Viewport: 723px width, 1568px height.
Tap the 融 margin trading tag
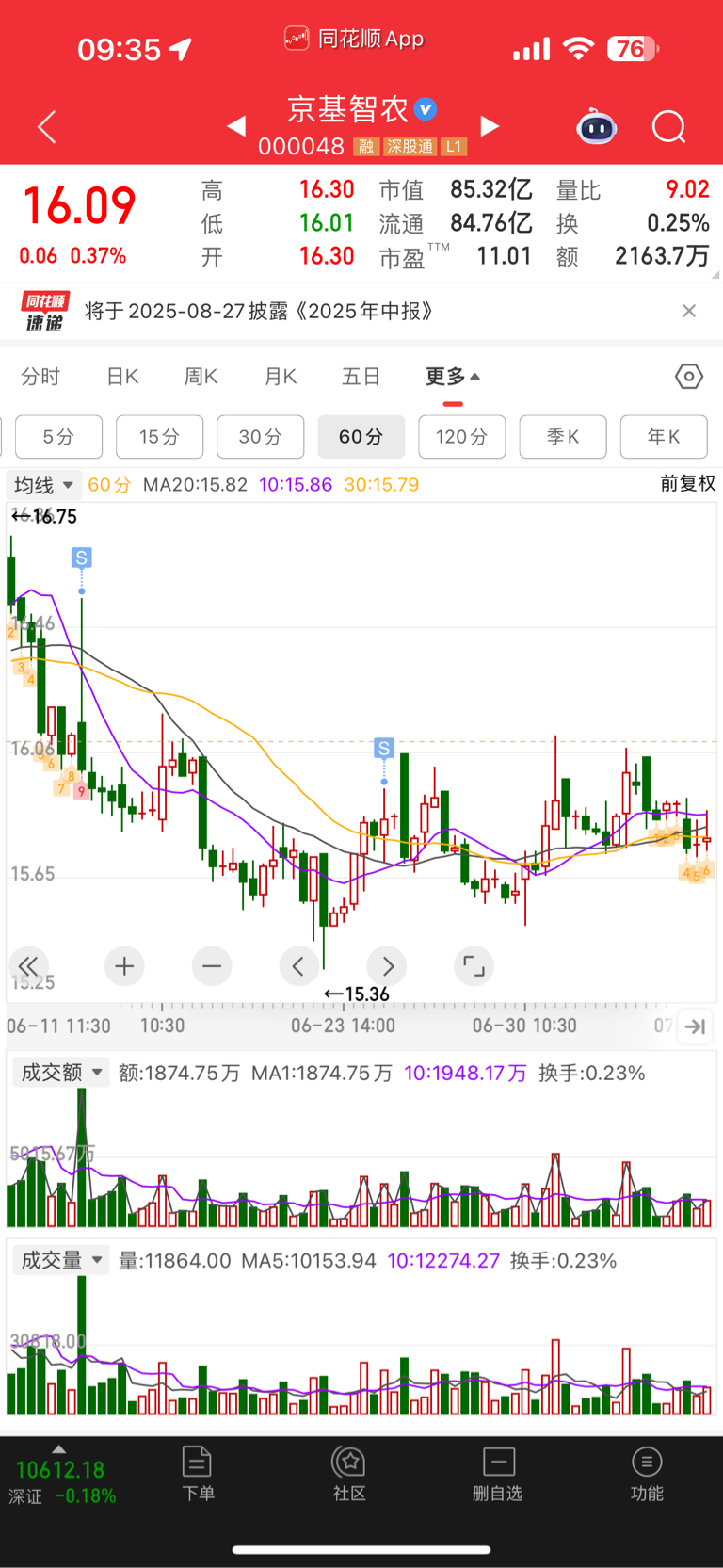[x=365, y=146]
